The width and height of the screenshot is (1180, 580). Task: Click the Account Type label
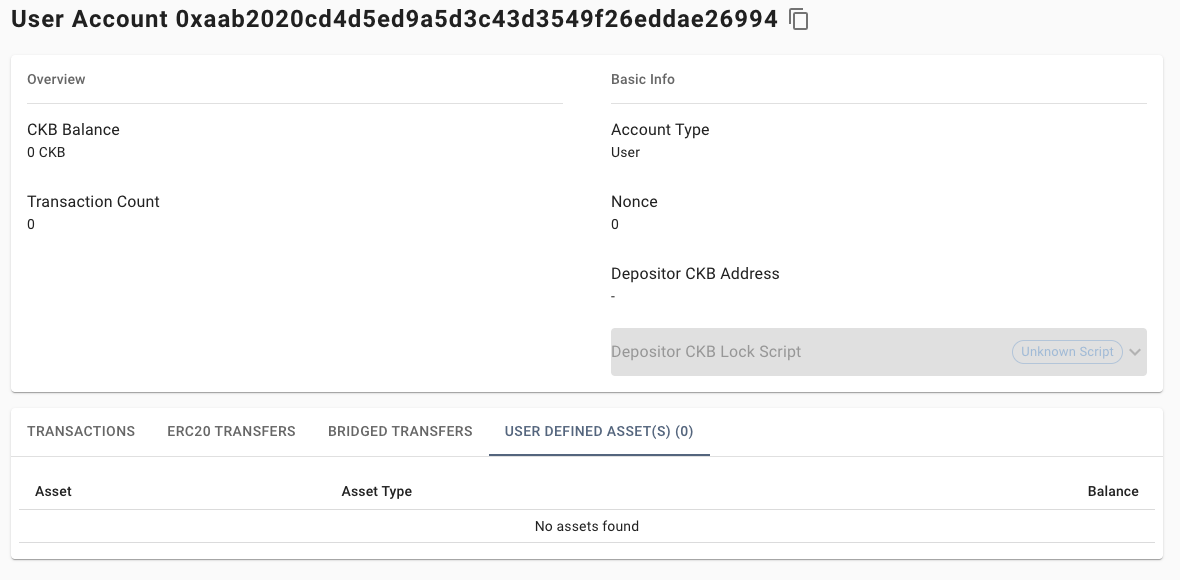coord(660,129)
